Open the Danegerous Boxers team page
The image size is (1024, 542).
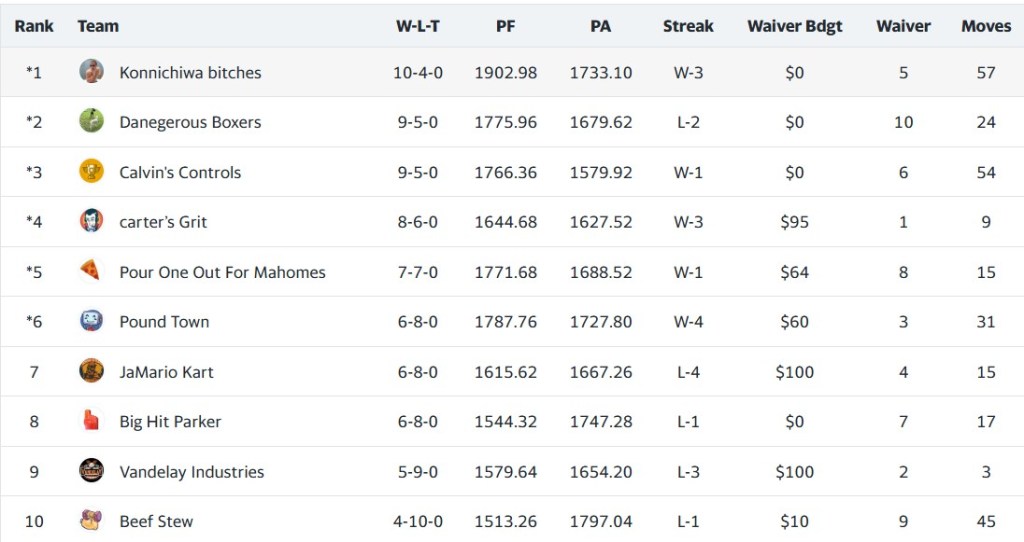pos(190,123)
